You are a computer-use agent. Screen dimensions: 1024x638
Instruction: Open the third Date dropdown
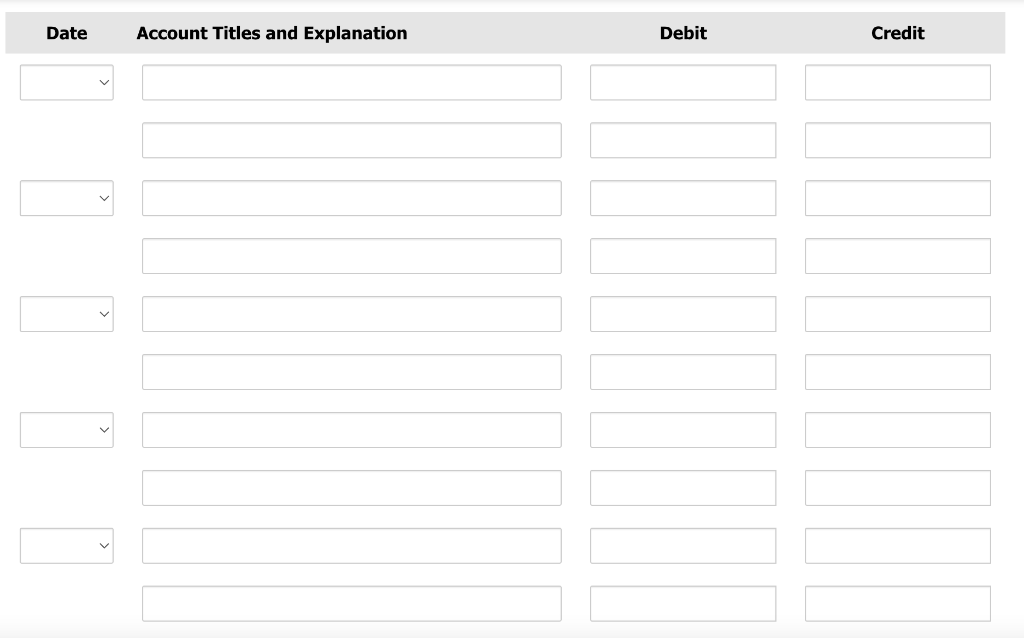pyautogui.click(x=66, y=313)
